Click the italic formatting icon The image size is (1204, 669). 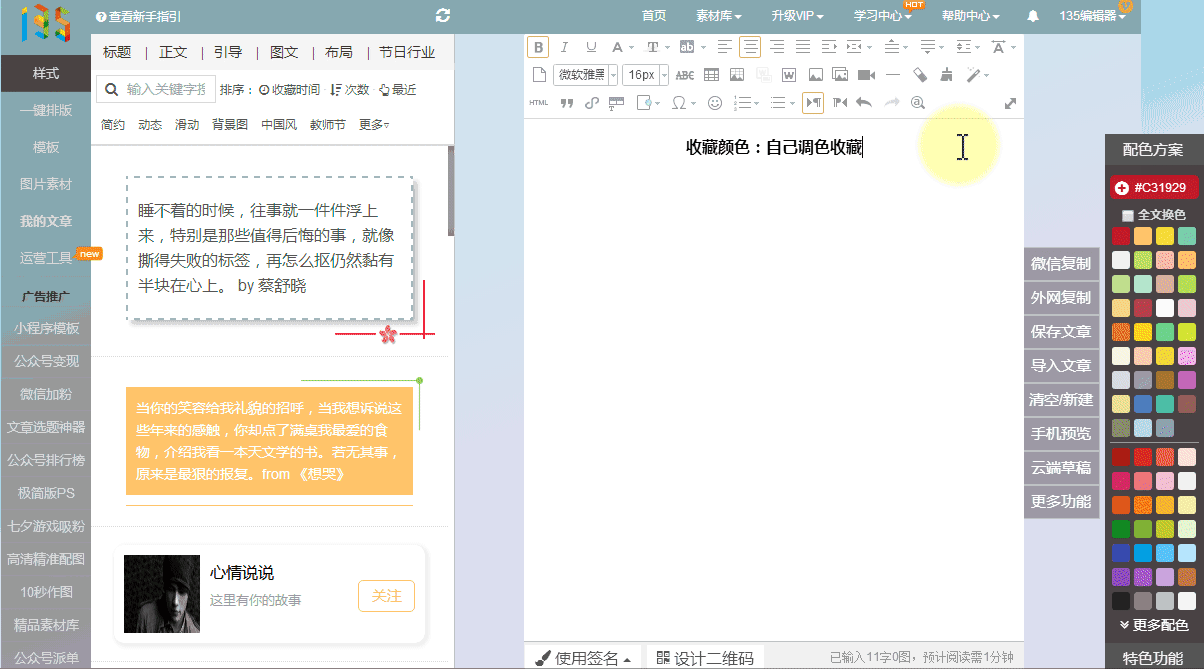(564, 47)
